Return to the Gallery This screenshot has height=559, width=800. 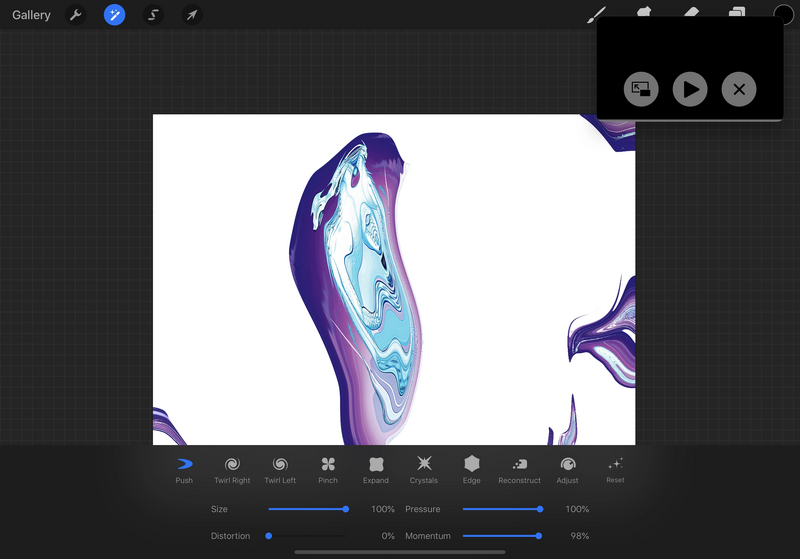pyautogui.click(x=31, y=15)
